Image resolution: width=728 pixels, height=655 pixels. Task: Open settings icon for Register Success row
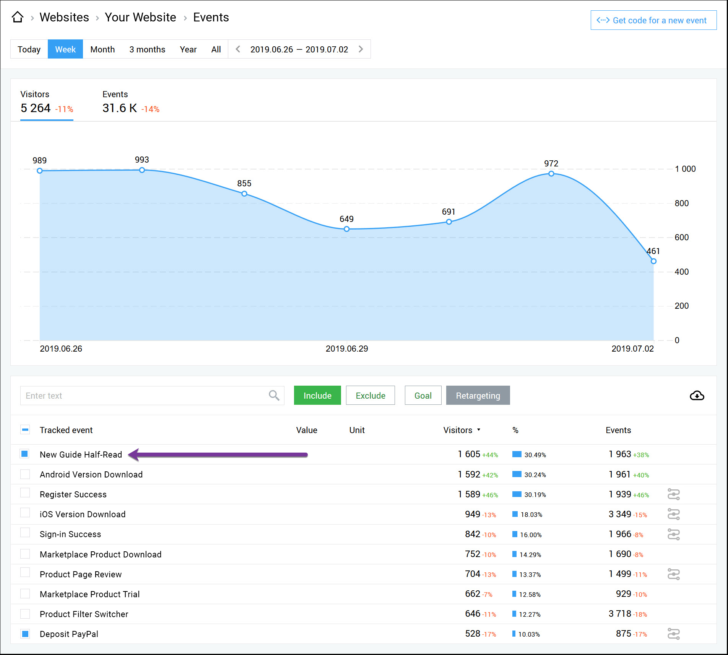click(674, 494)
